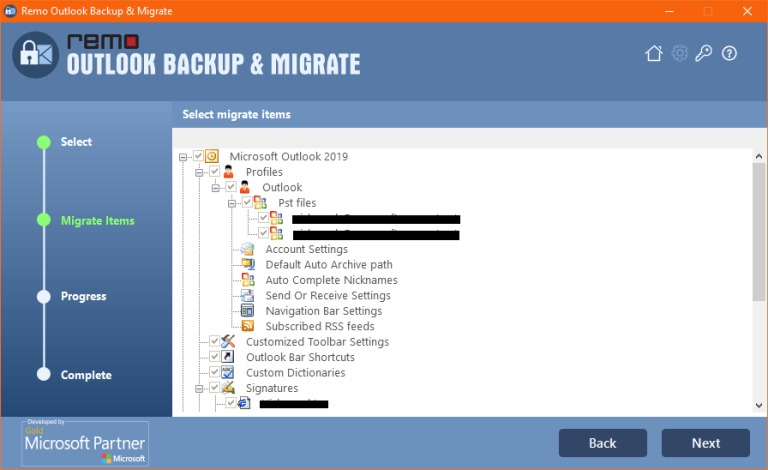Click the Customized Toolbar Settings tools icon

point(228,341)
